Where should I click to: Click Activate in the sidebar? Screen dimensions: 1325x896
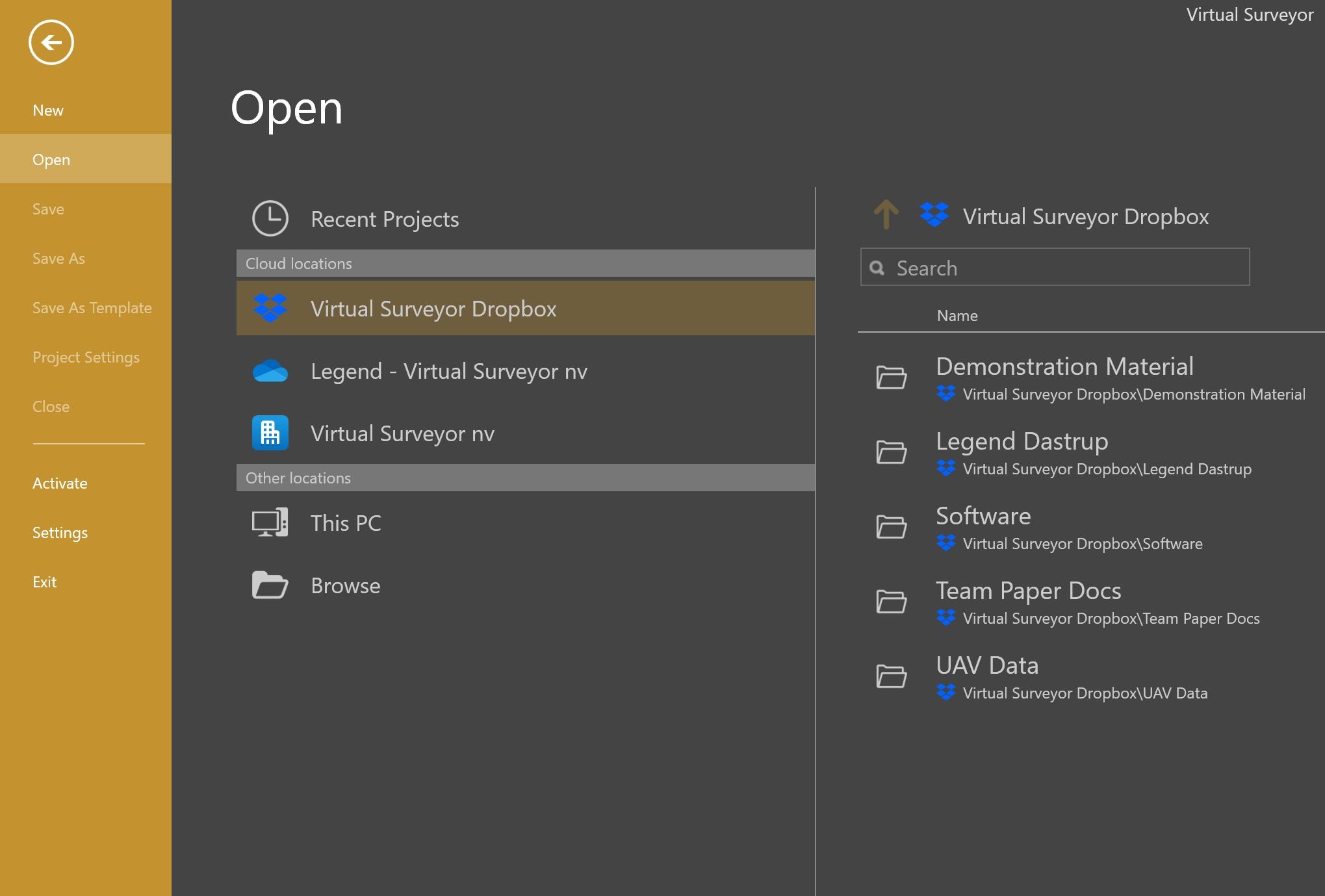pyautogui.click(x=60, y=483)
